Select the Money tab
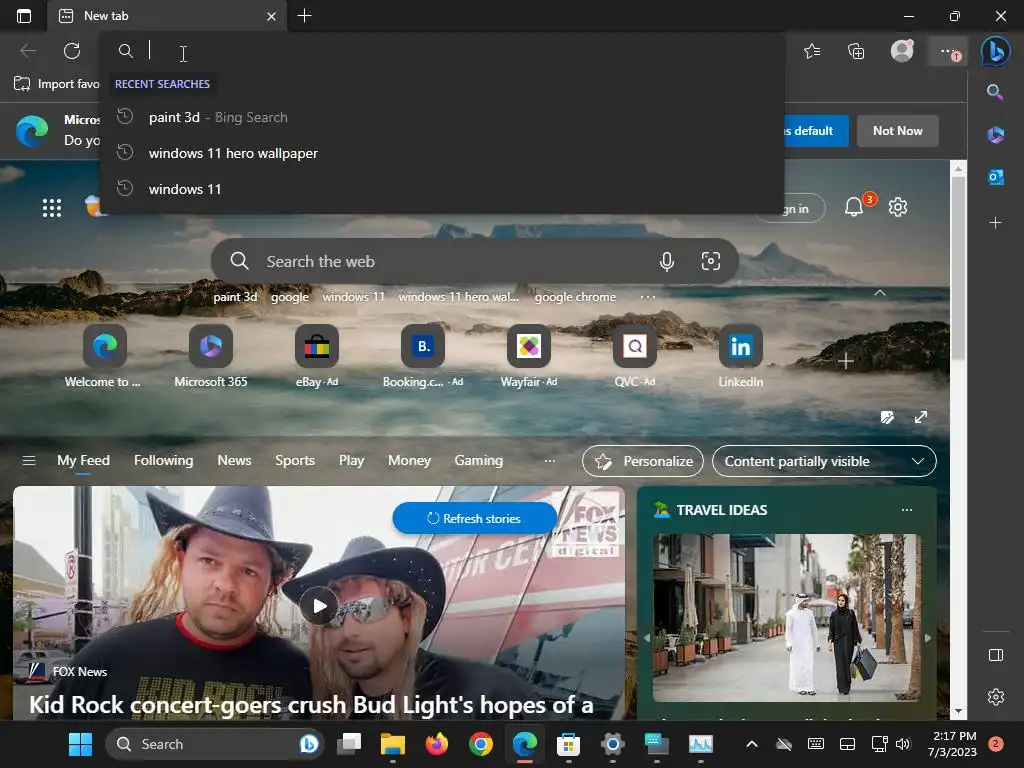This screenshot has width=1024, height=768. 409,460
